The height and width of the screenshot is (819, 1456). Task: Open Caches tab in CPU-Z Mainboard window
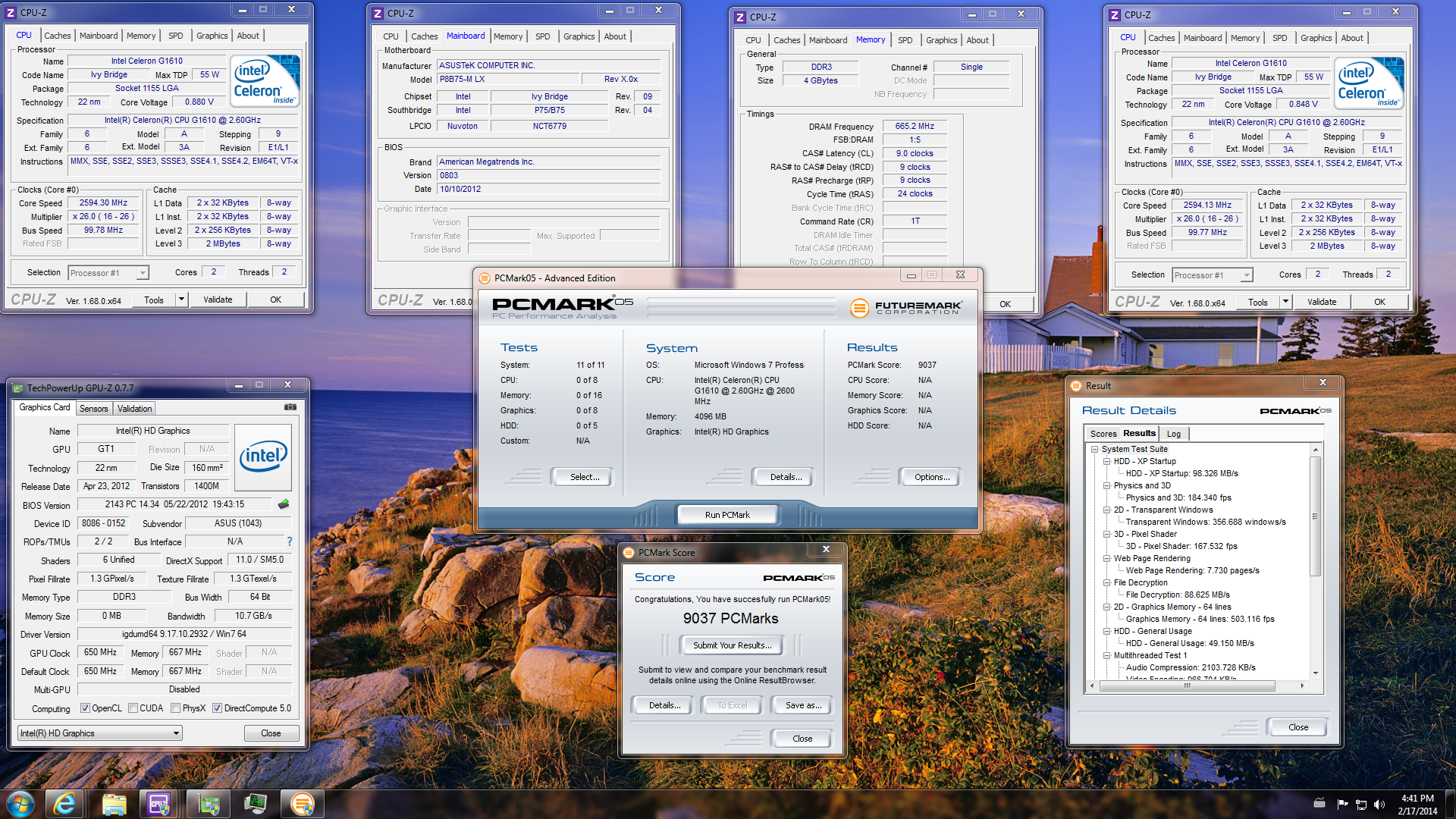[425, 36]
